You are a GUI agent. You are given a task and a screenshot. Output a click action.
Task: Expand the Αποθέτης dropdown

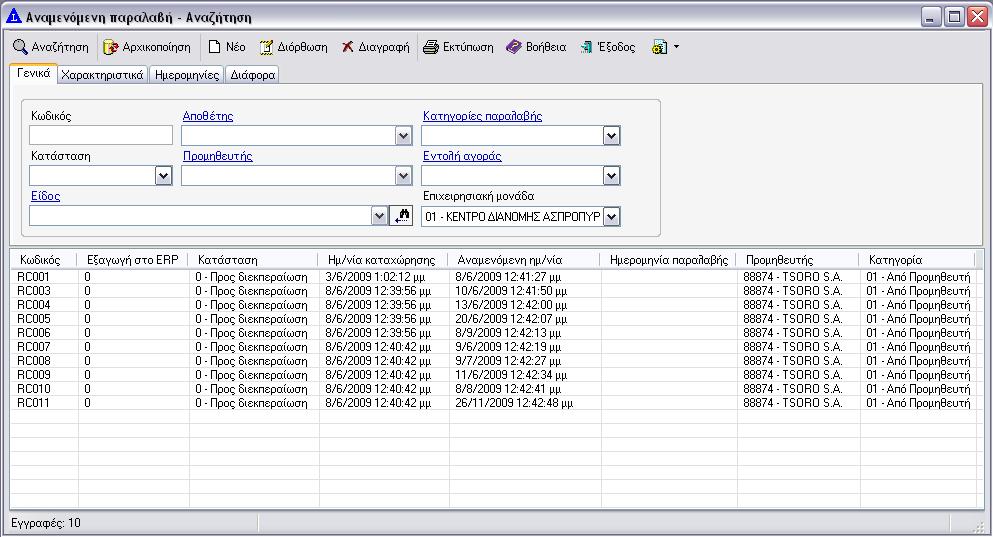pos(403,136)
